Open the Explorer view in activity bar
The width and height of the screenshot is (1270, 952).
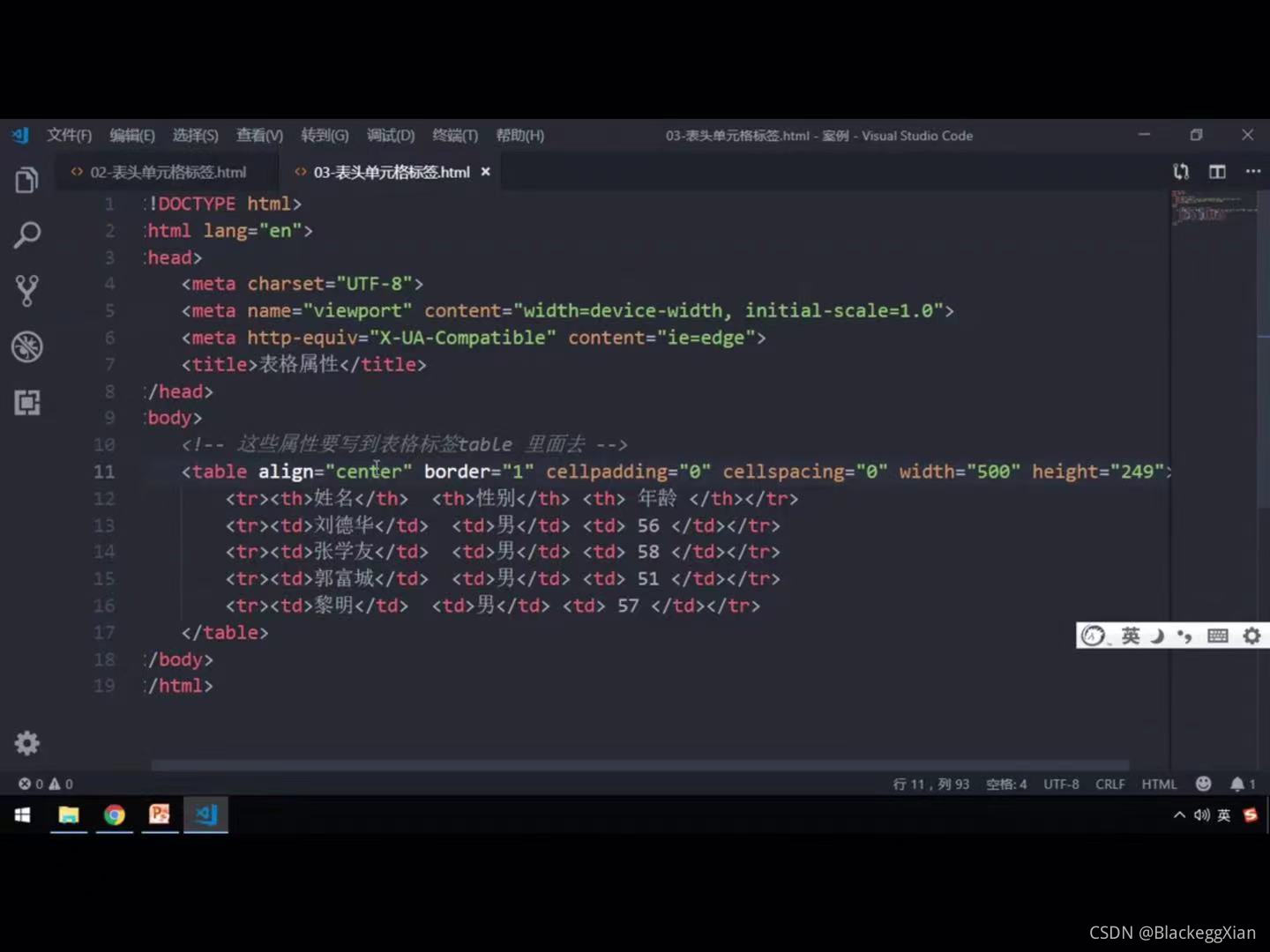point(26,180)
